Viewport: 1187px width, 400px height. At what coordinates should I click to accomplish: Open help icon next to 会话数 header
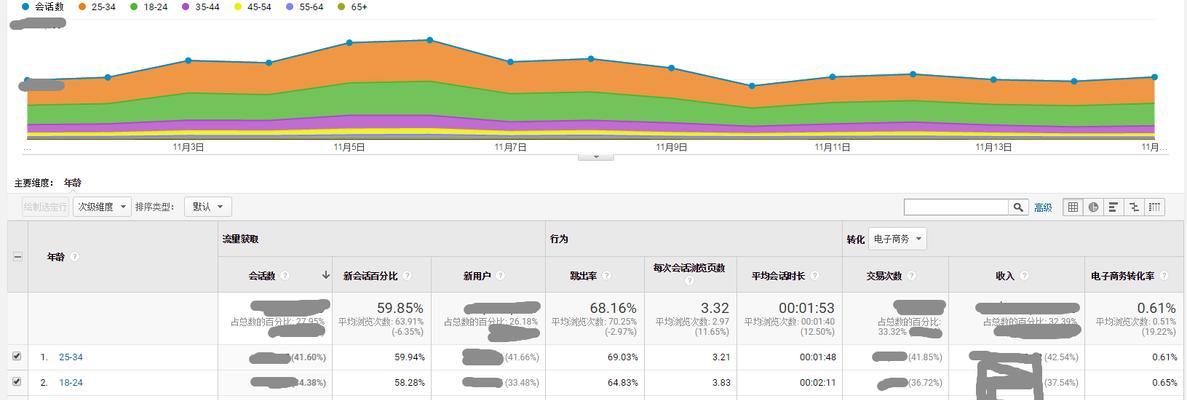click(x=285, y=276)
